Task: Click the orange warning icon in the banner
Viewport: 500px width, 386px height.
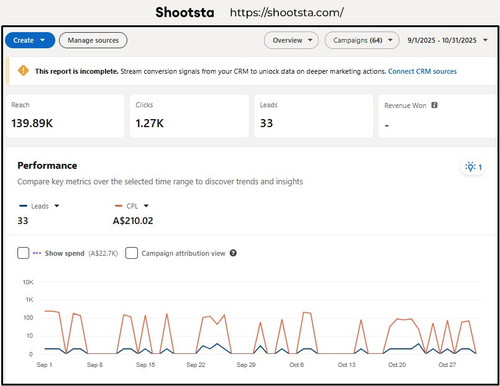Action: (x=23, y=71)
